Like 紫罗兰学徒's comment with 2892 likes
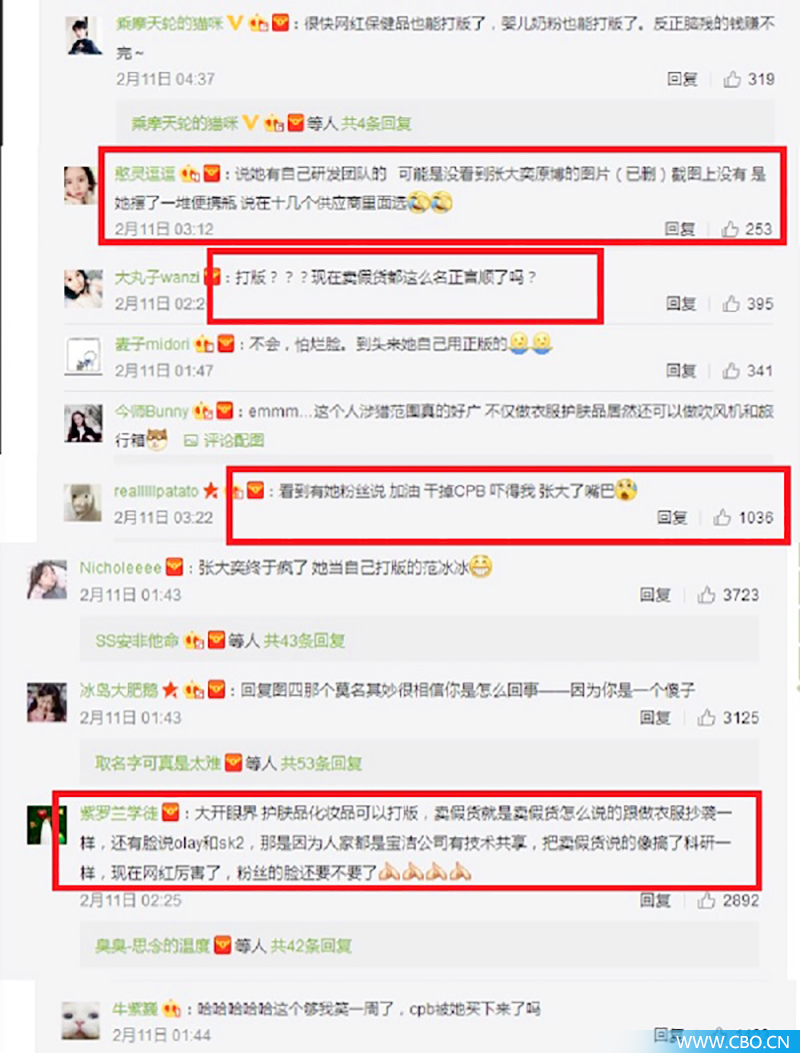The image size is (800, 1053). tap(707, 901)
